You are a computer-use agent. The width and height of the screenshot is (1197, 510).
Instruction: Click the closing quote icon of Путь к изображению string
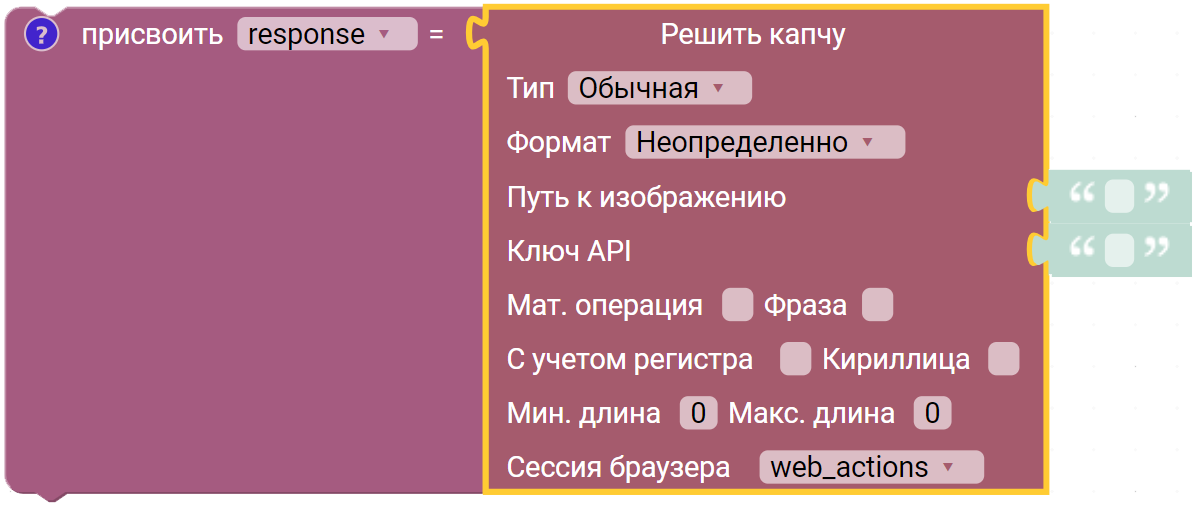(x=1156, y=194)
